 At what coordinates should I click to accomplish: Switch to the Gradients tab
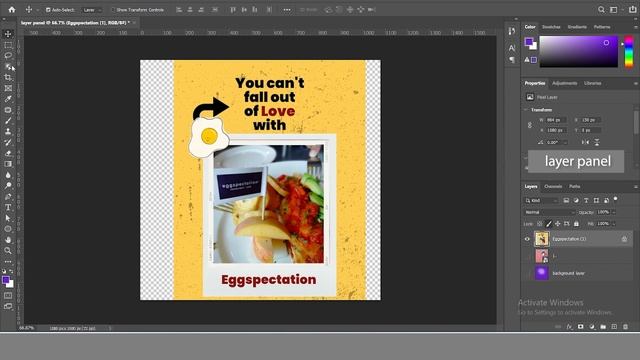tap(577, 27)
